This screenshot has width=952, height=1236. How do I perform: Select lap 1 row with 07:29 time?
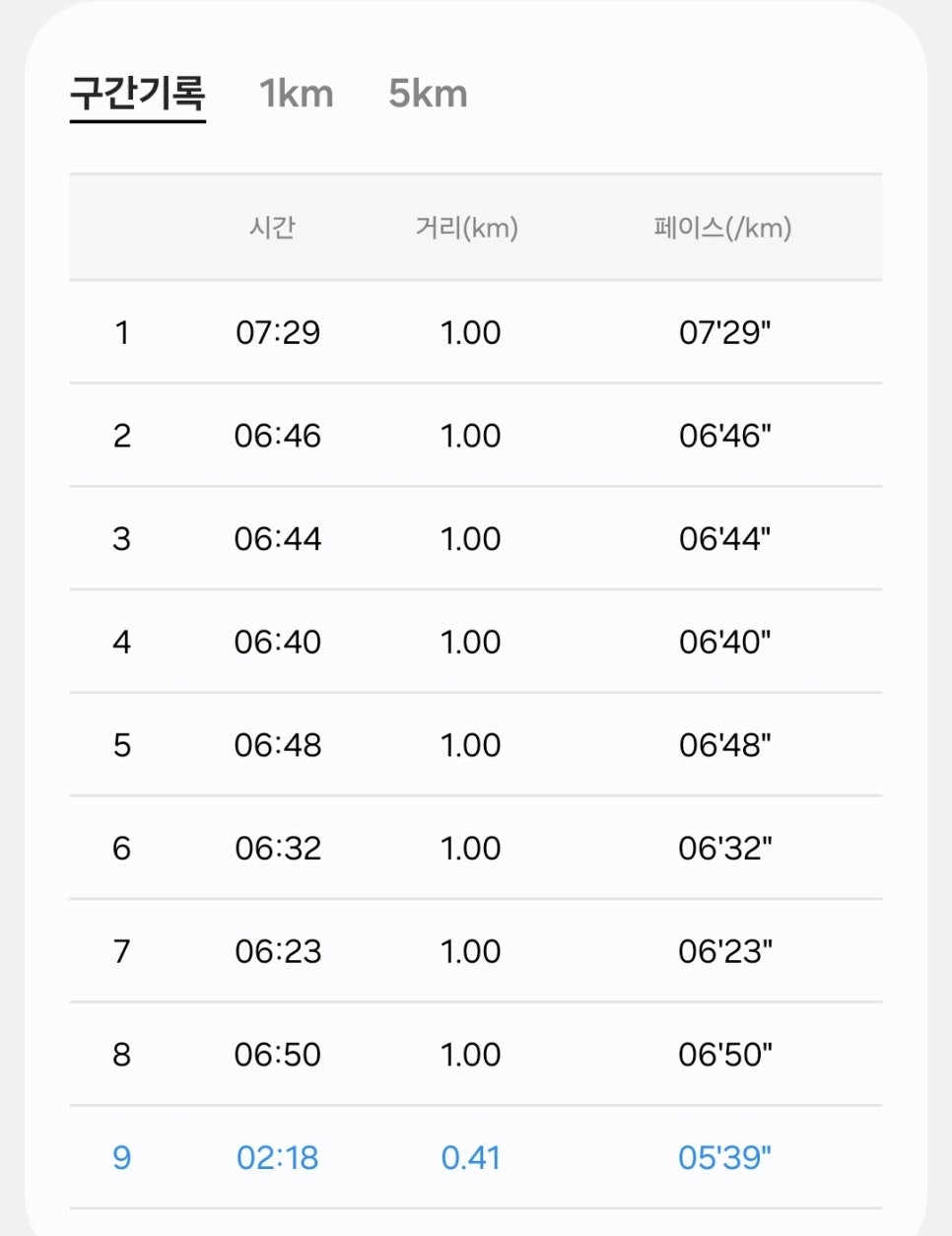tap(476, 332)
